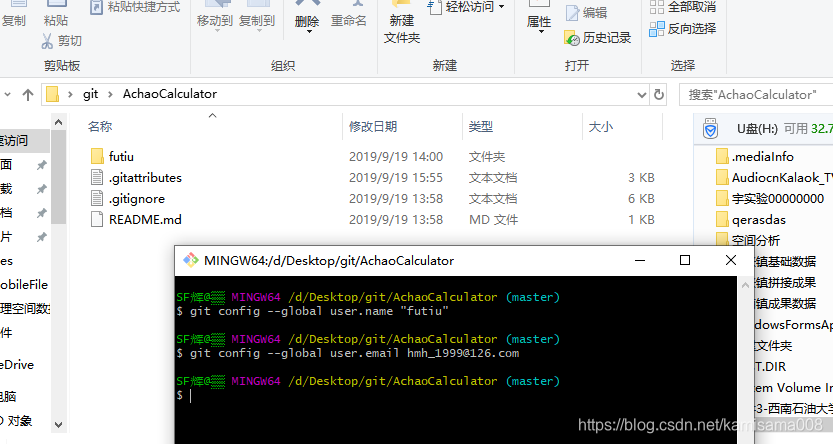Click the navigation pane scrollbar thumb
Screen dimensions: 833x444
(58, 176)
